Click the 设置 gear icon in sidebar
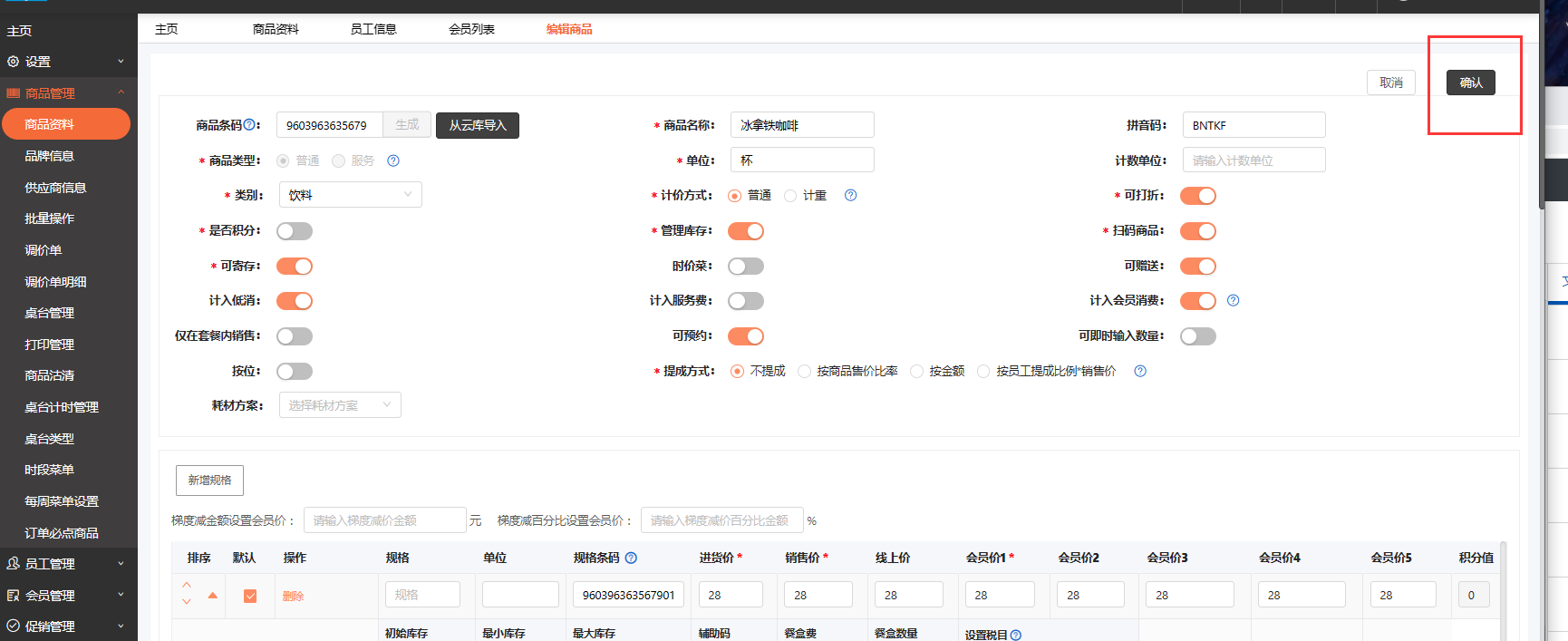Image resolution: width=1568 pixels, height=641 pixels. [14, 62]
